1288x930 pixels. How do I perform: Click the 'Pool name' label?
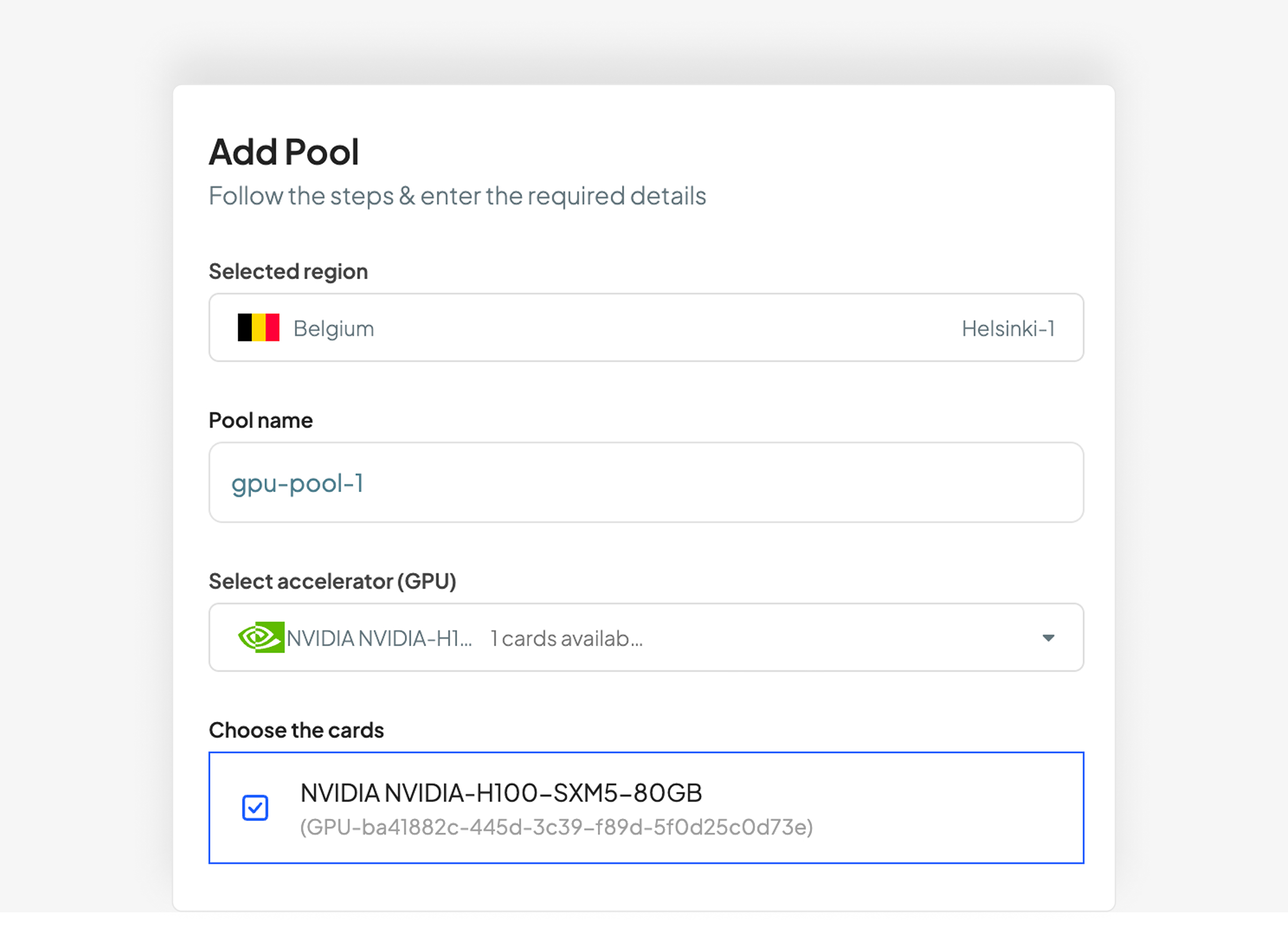point(261,421)
